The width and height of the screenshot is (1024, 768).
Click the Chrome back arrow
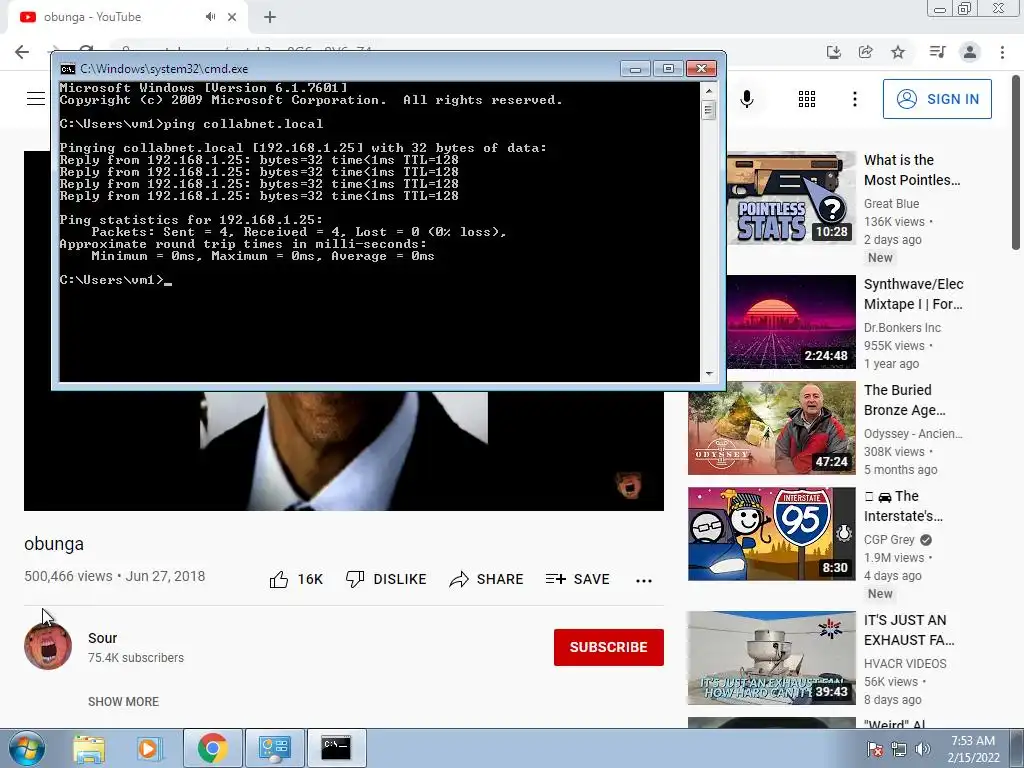tap(22, 52)
